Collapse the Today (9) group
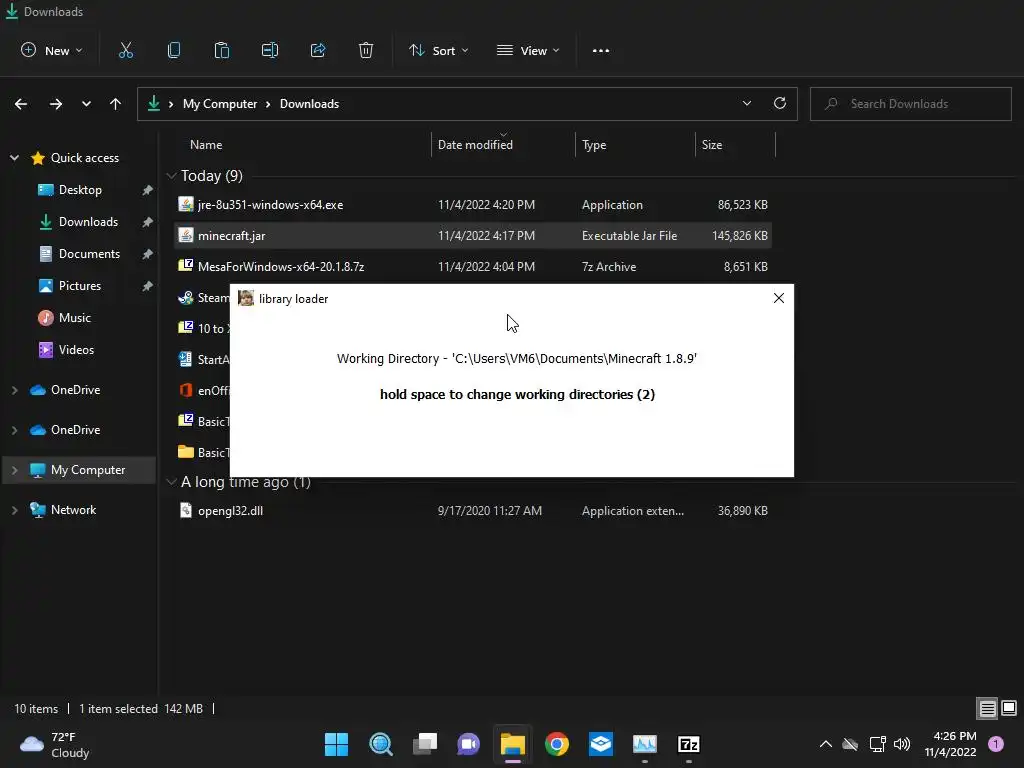 point(171,176)
